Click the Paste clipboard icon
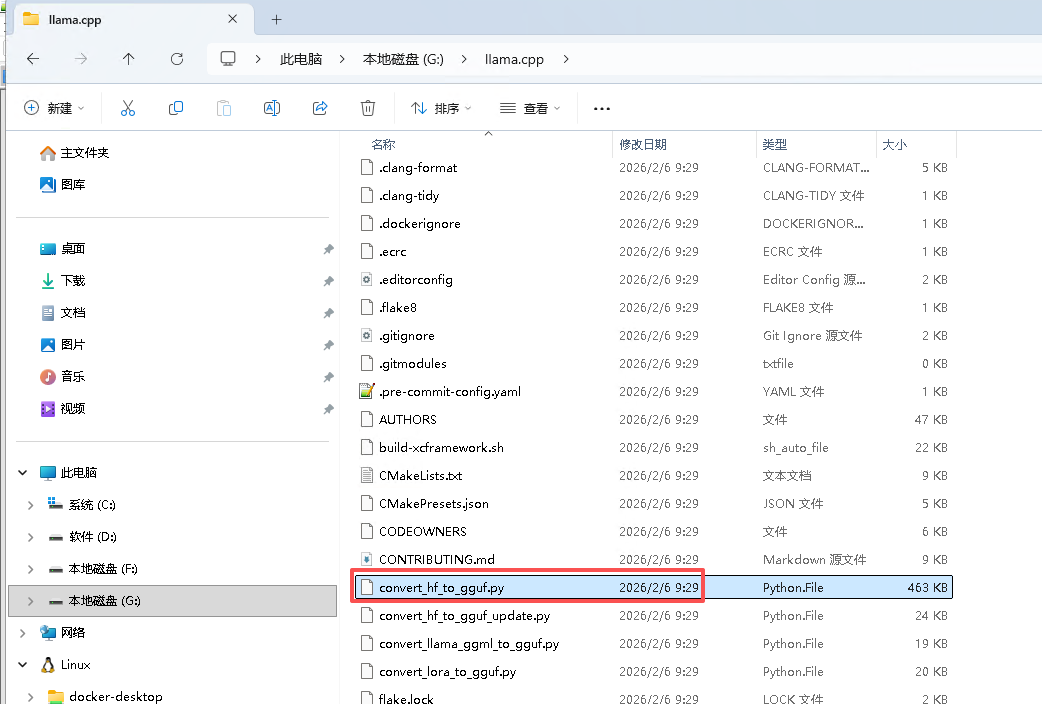The height and width of the screenshot is (704, 1042). pyautogui.click(x=224, y=108)
